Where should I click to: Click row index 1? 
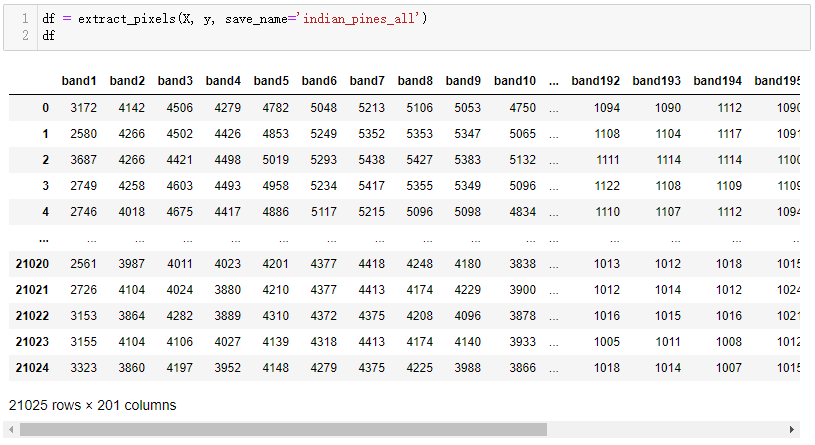pyautogui.click(x=46, y=134)
